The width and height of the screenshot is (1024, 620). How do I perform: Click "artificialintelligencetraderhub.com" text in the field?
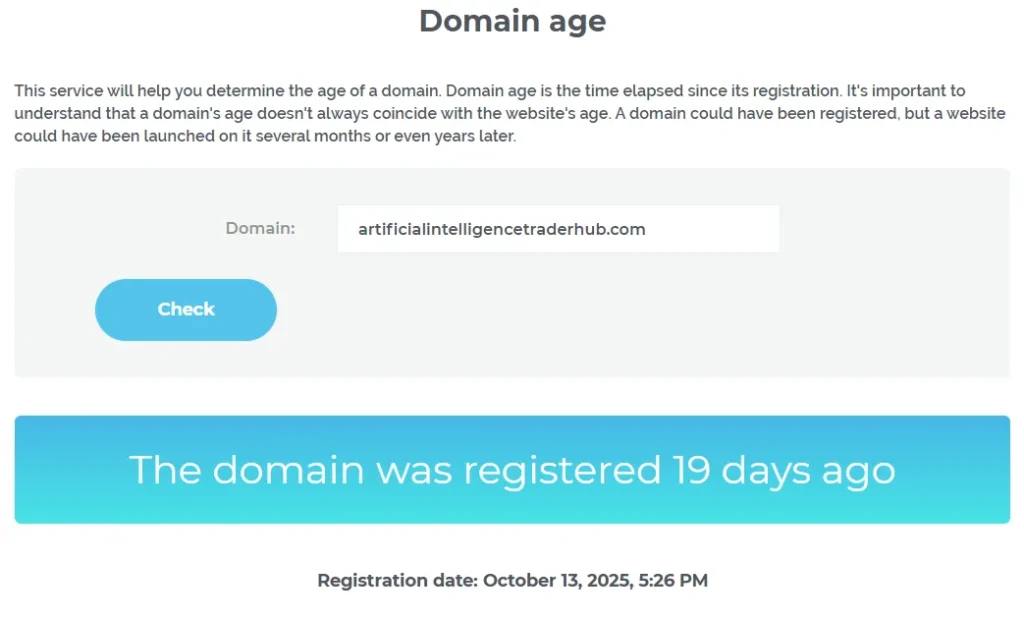tap(502, 229)
